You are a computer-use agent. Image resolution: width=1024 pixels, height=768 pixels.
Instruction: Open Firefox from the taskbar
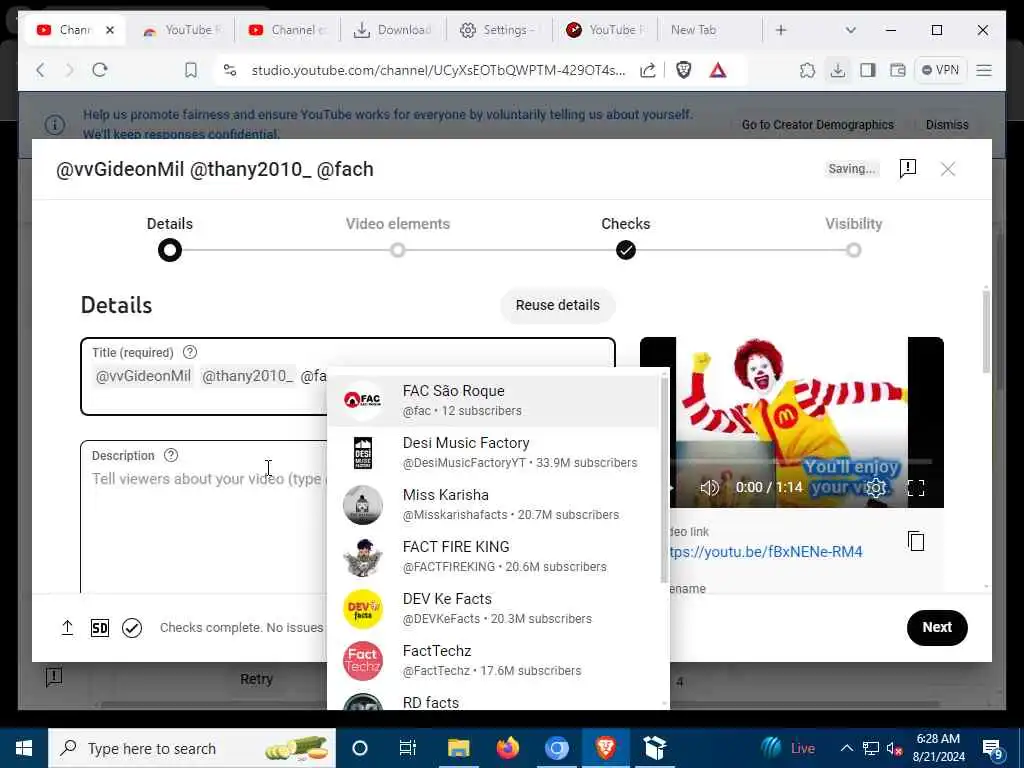point(507,748)
